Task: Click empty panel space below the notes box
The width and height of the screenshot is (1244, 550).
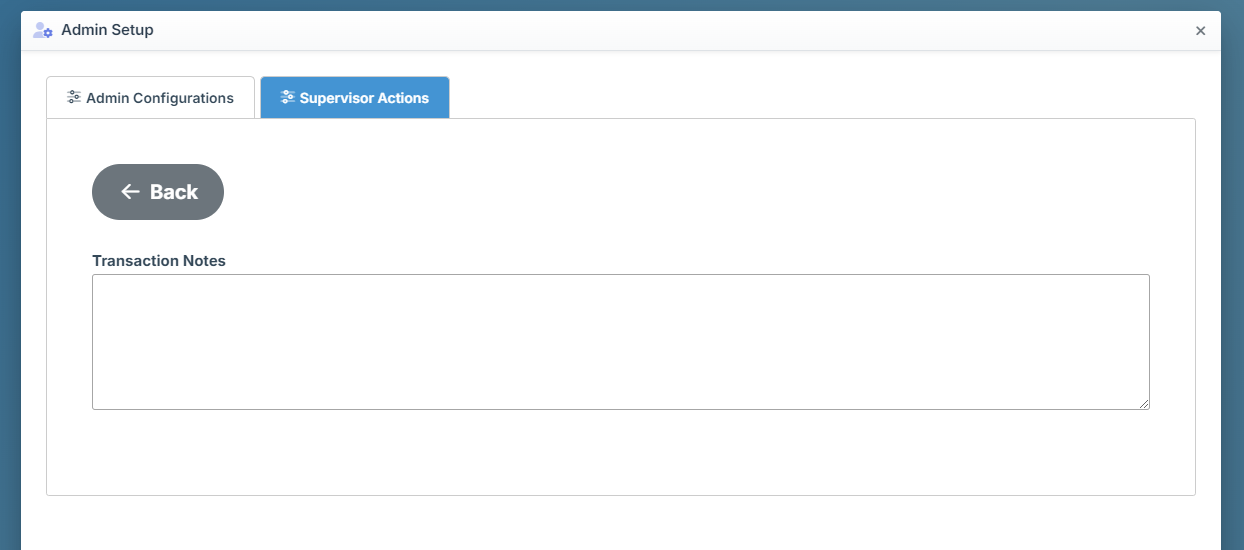Action: [x=620, y=453]
